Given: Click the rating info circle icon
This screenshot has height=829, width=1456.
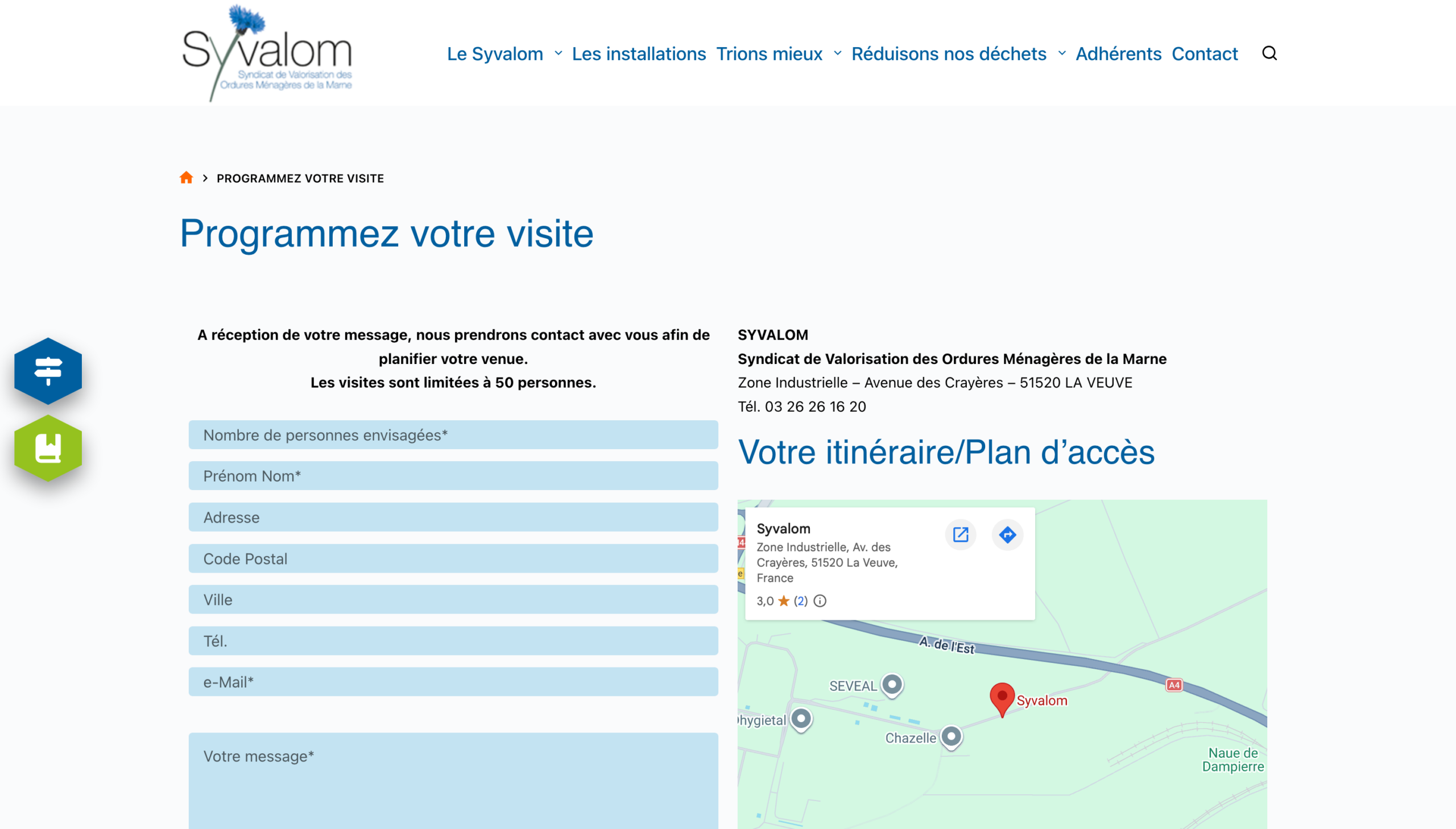Looking at the screenshot, I should (820, 600).
